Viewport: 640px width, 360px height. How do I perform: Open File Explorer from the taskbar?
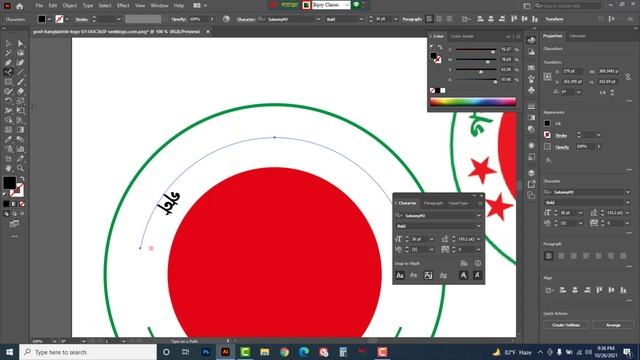(x=264, y=352)
